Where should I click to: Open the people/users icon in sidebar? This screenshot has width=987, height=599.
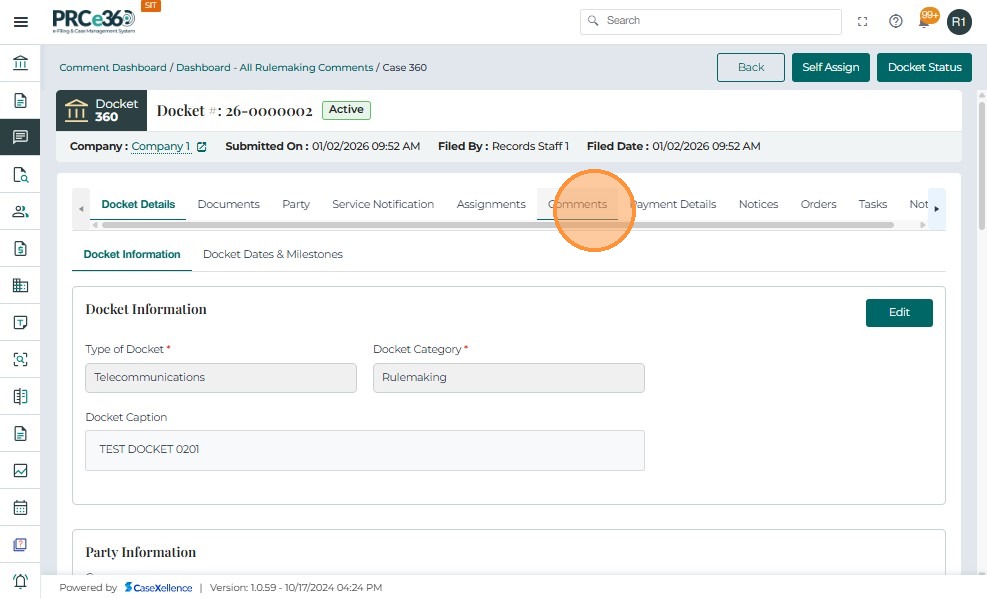[20, 211]
